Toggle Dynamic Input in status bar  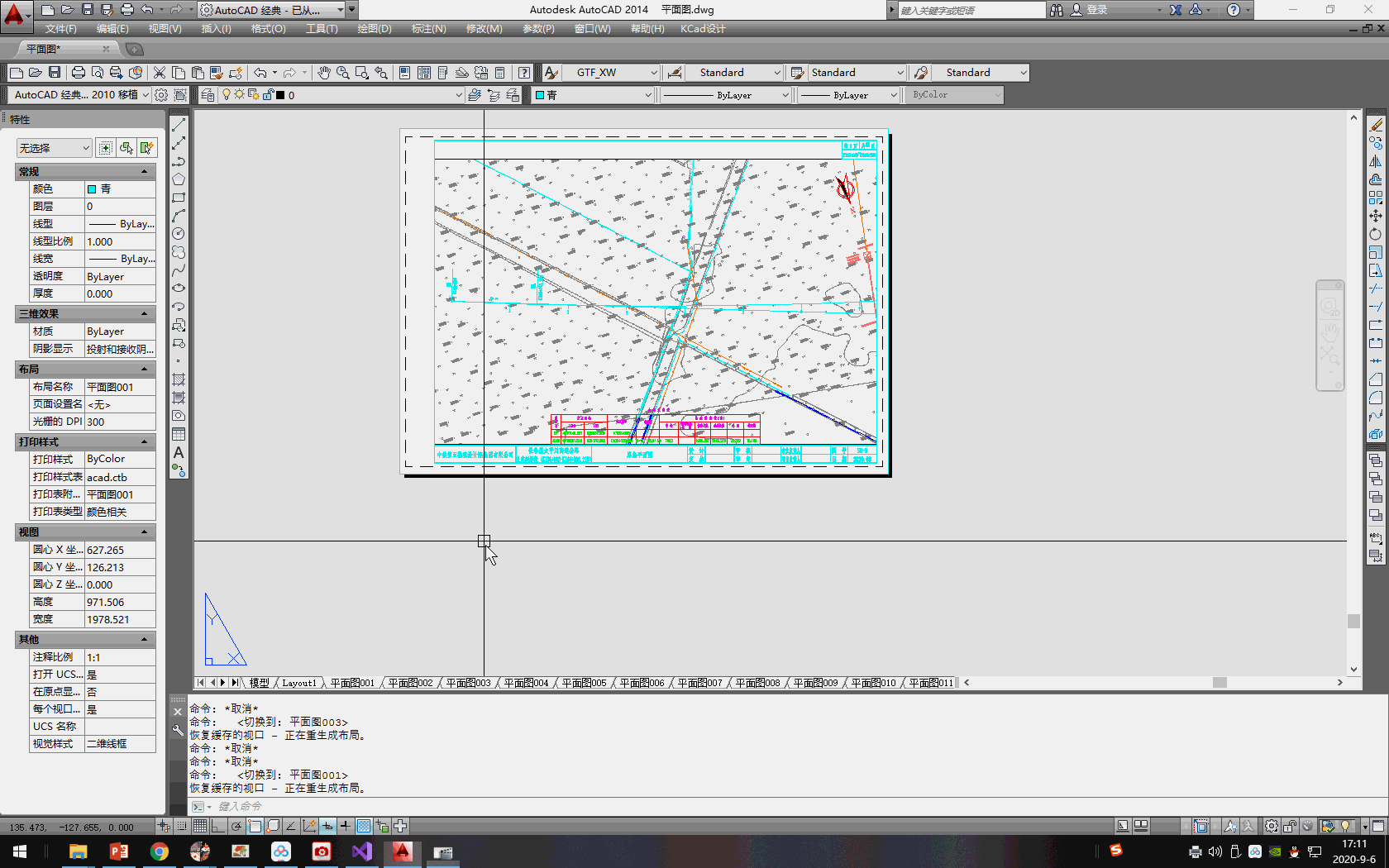pos(327,826)
